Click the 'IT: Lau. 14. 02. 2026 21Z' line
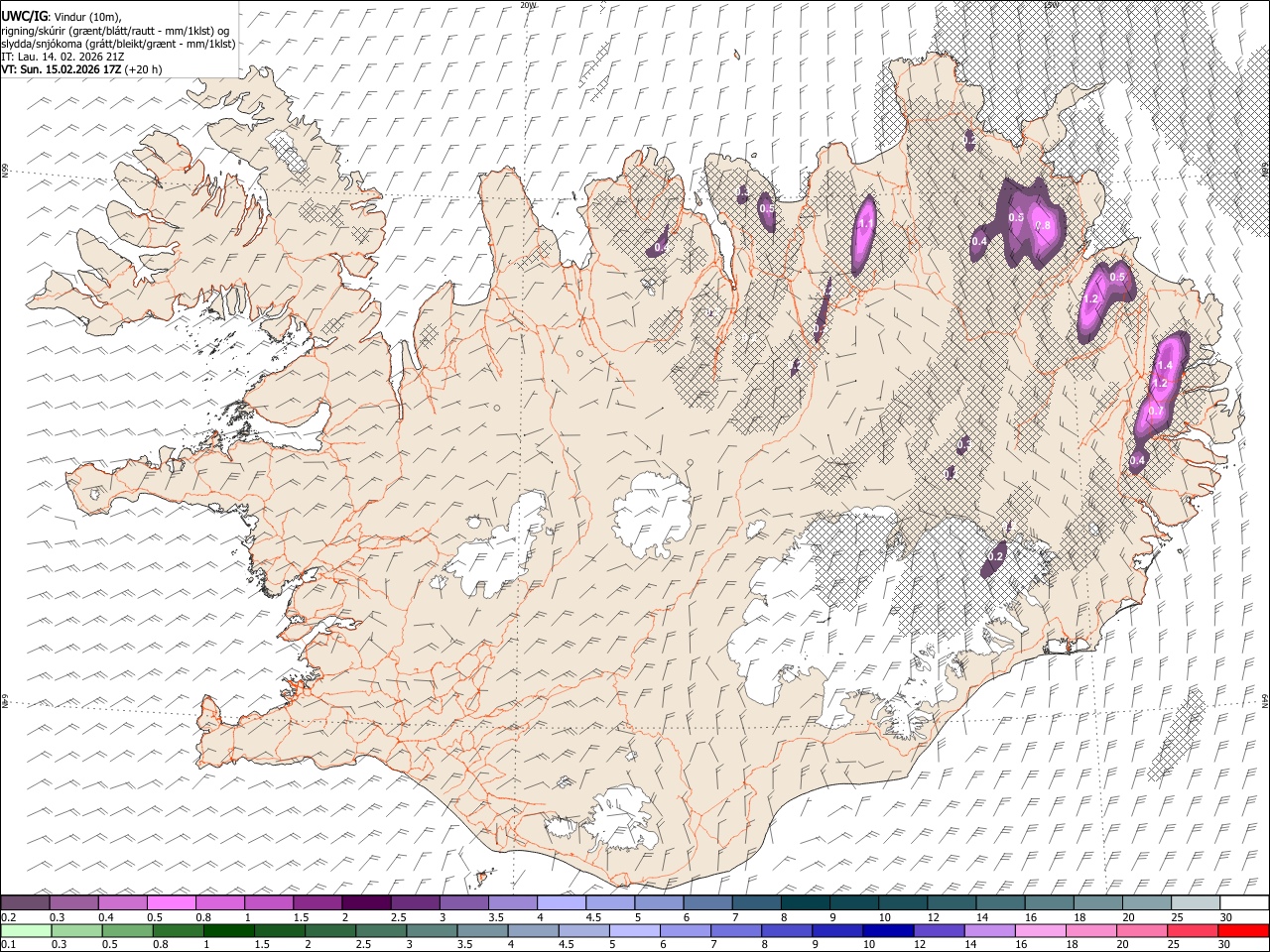 [63, 57]
